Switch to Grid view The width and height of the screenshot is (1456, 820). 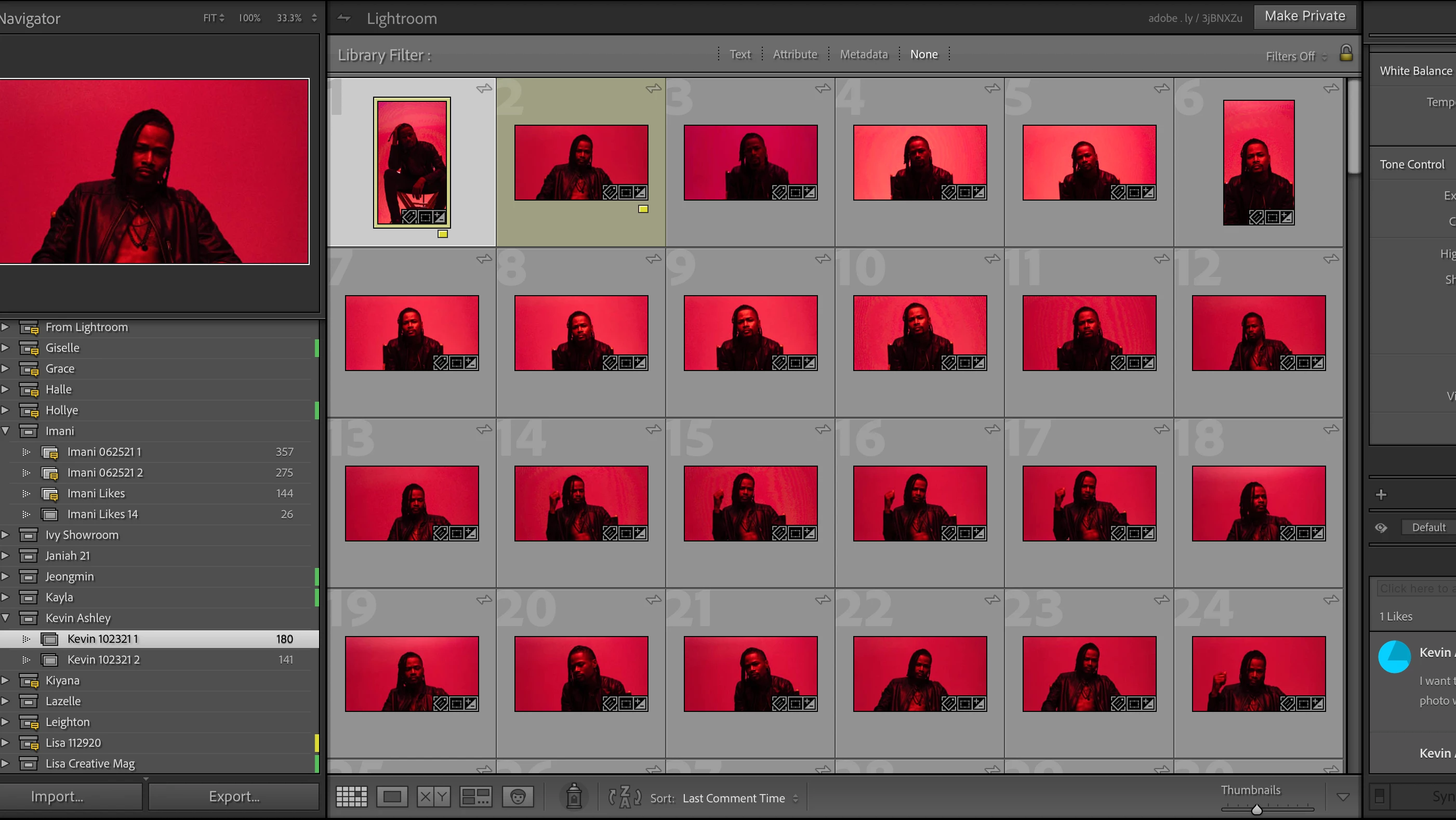[x=352, y=797]
